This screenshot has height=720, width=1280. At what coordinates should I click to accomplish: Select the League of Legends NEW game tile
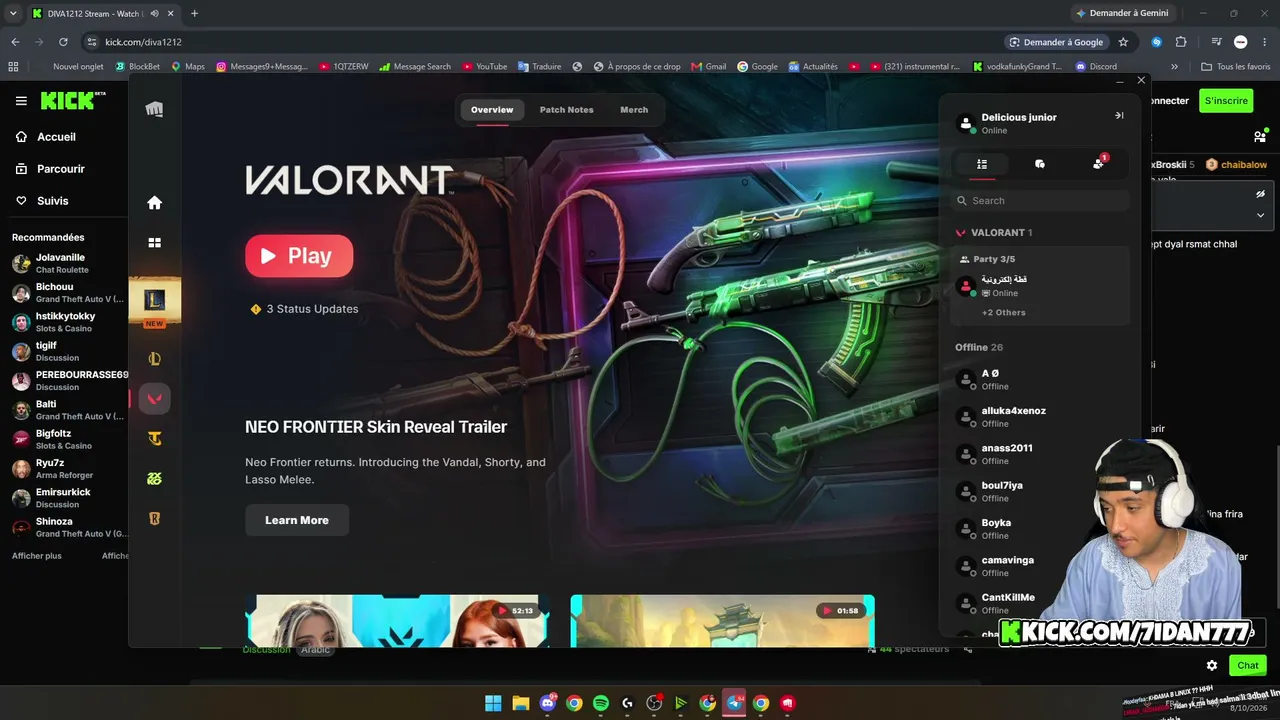154,300
